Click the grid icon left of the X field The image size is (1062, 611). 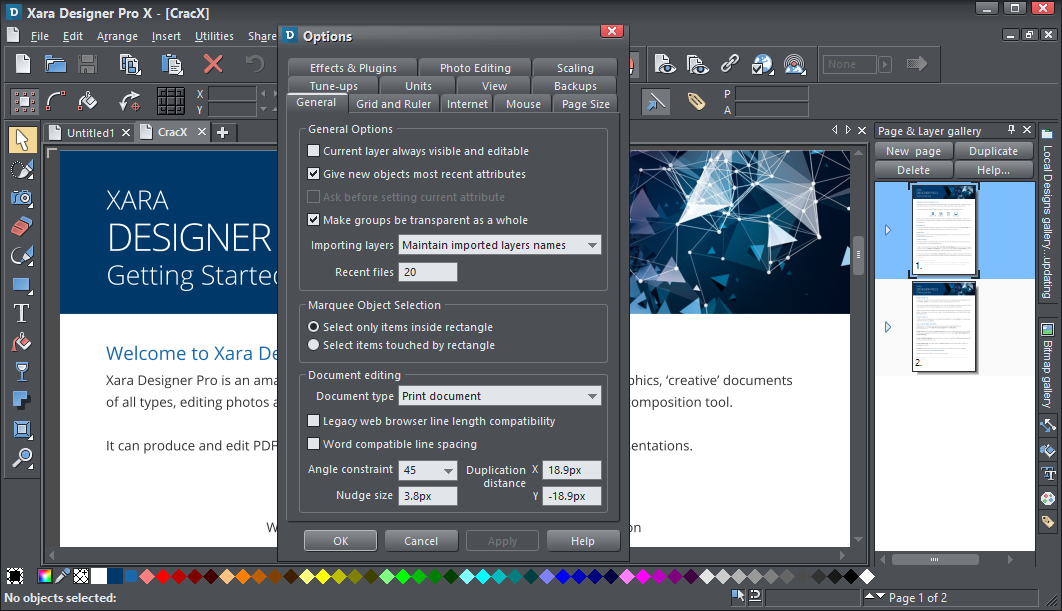[x=171, y=102]
